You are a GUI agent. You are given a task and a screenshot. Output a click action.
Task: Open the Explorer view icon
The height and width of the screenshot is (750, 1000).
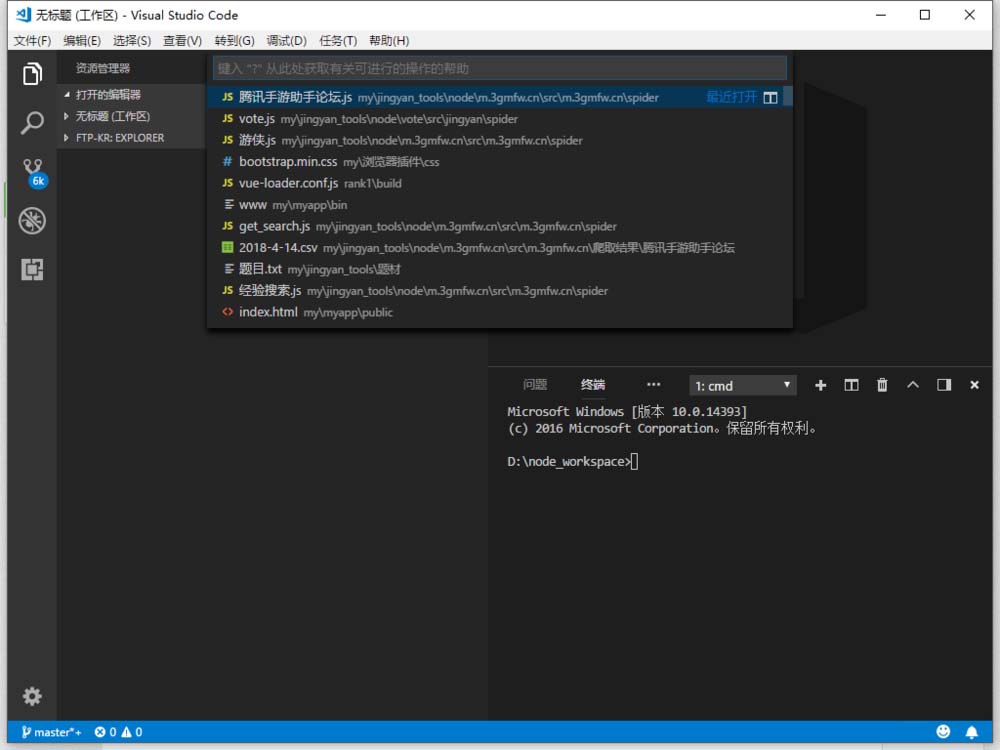point(32,74)
